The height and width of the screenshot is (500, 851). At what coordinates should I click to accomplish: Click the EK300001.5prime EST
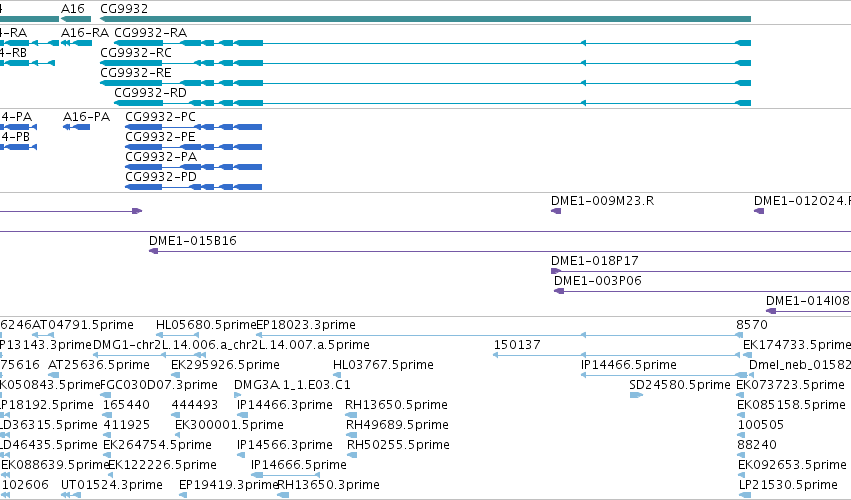(179, 435)
